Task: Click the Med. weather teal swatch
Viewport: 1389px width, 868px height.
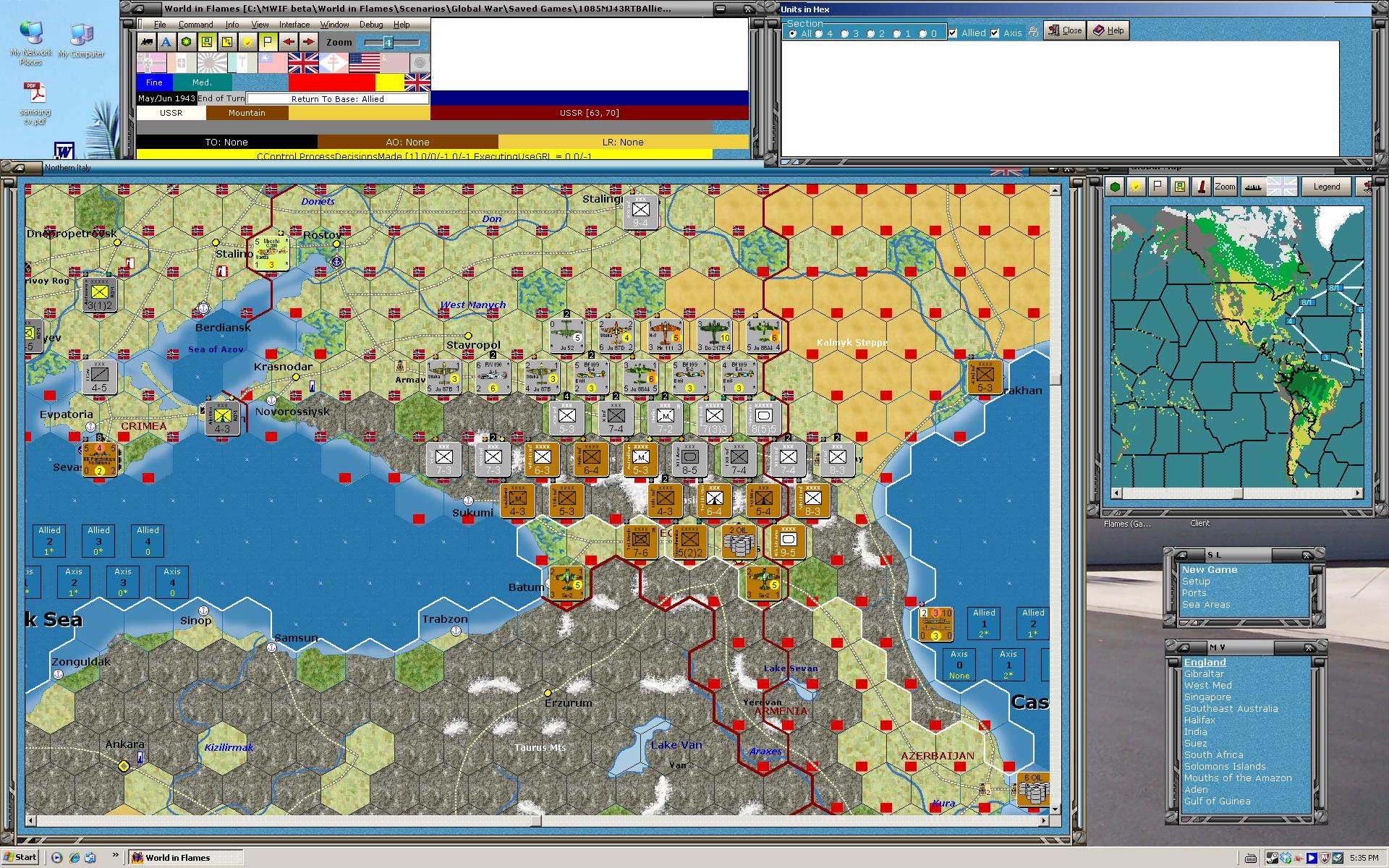Action: click(203, 82)
